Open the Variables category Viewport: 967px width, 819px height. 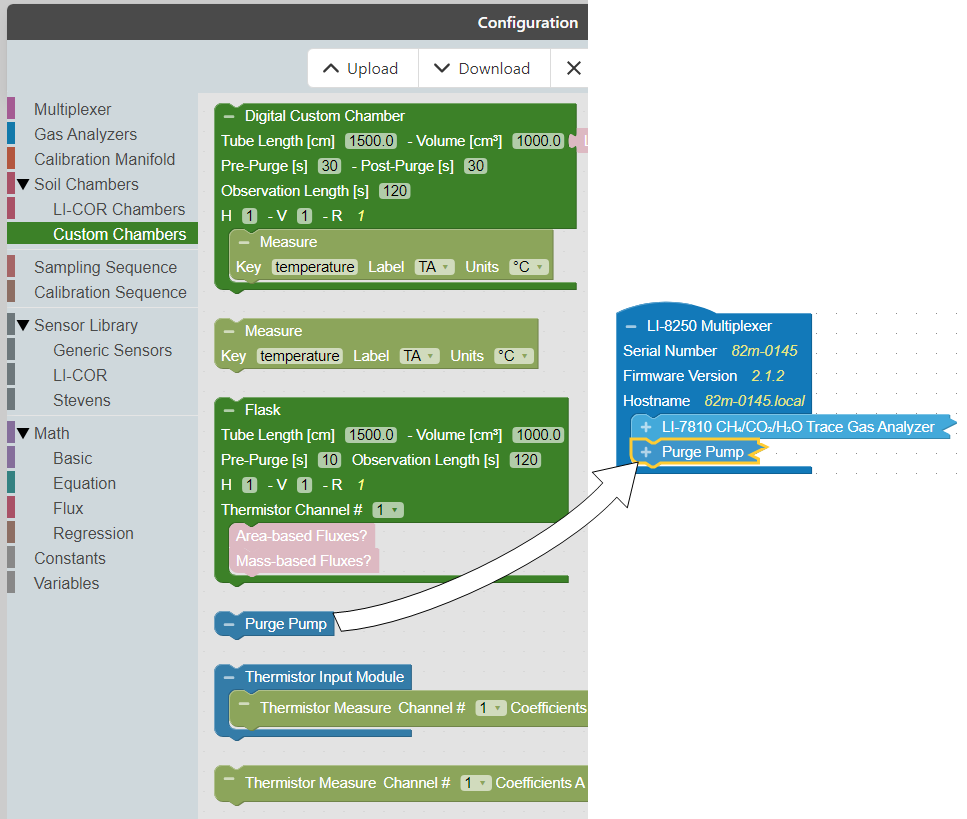(x=67, y=583)
